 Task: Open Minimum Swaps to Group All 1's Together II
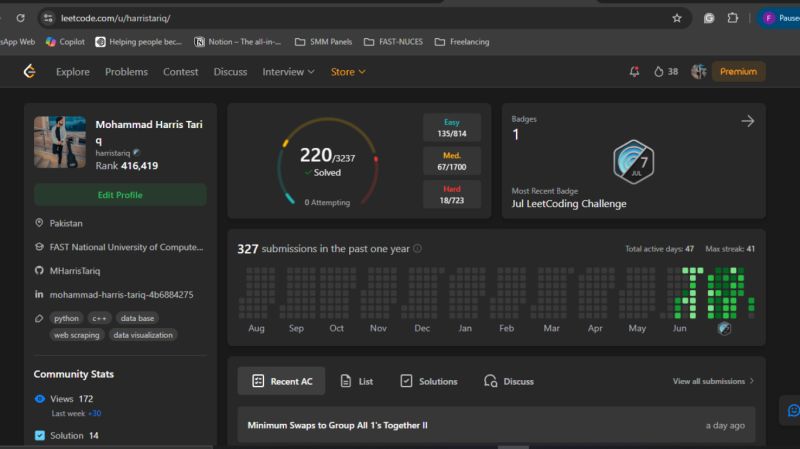[x=337, y=425]
